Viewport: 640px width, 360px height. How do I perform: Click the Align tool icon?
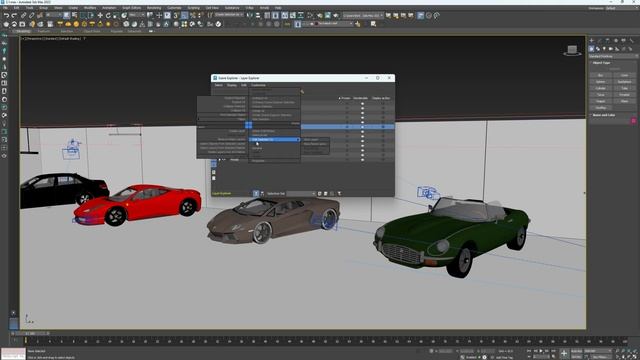[x=258, y=16]
